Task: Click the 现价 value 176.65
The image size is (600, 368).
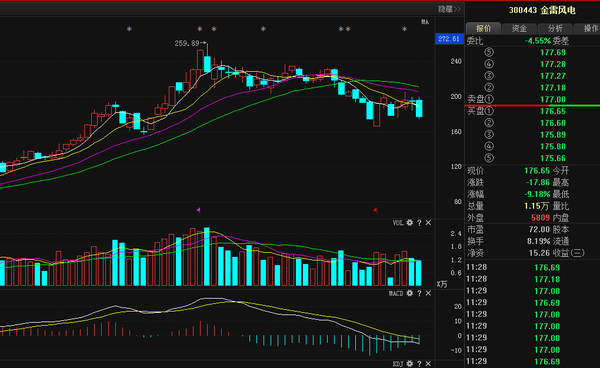Action: pyautogui.click(x=537, y=171)
